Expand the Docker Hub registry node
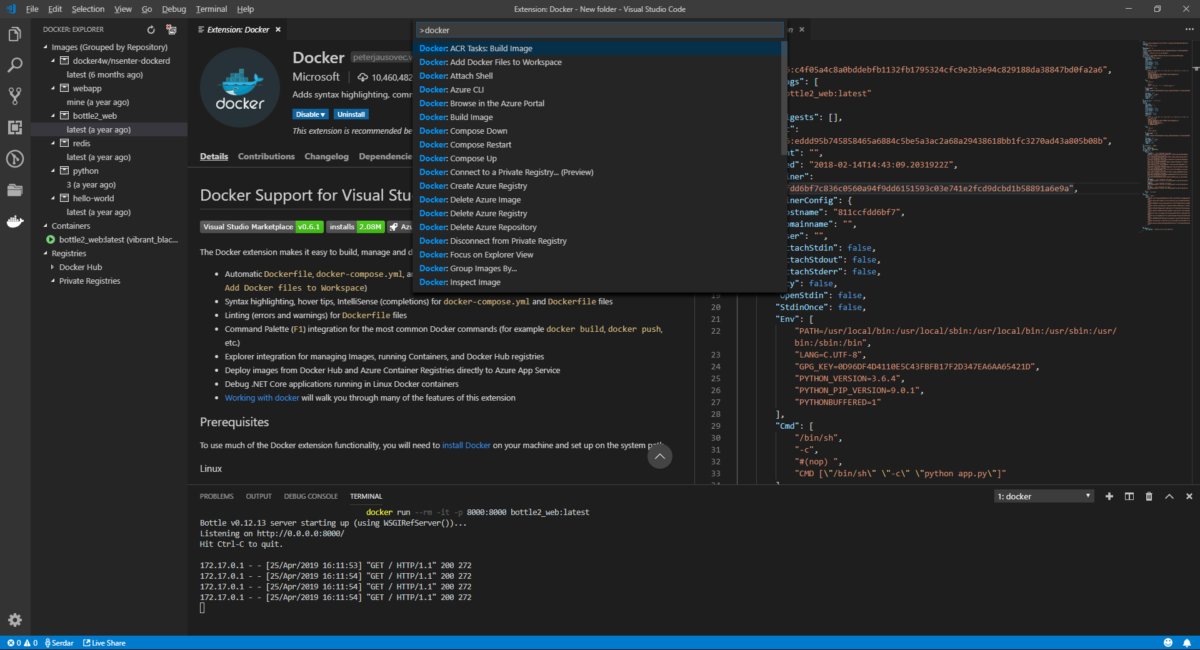 (52, 267)
